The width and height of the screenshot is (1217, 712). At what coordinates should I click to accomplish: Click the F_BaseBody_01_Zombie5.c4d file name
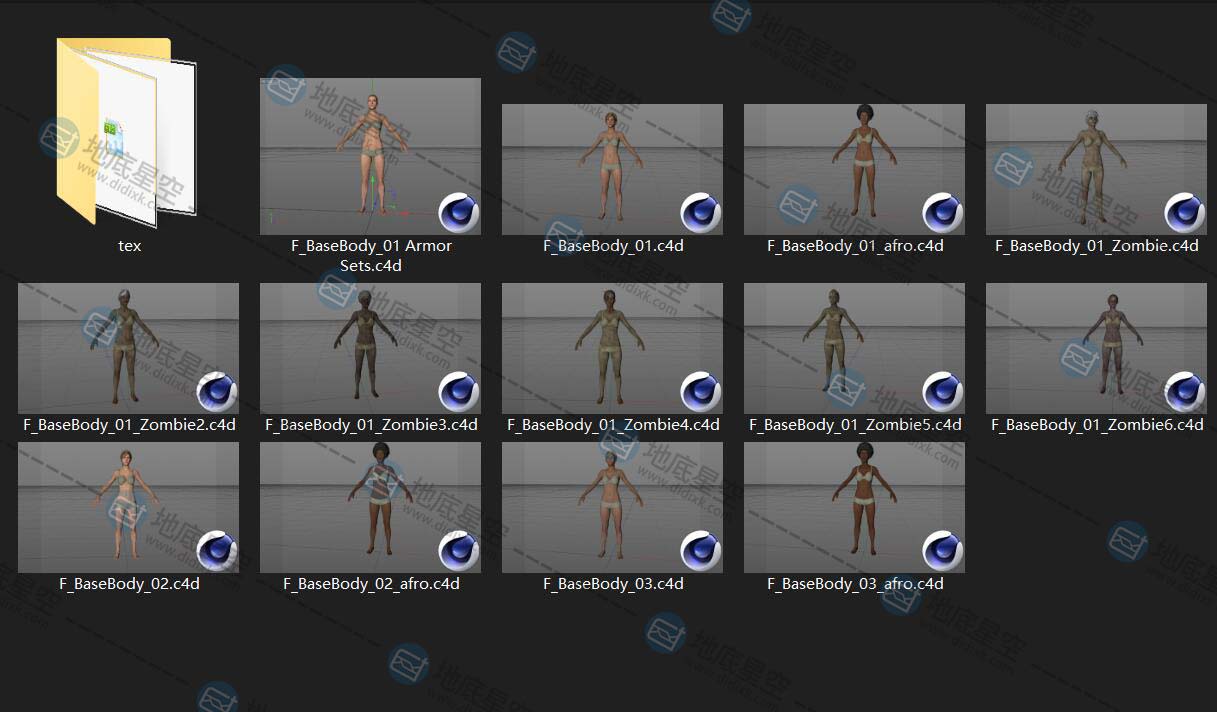click(x=855, y=425)
